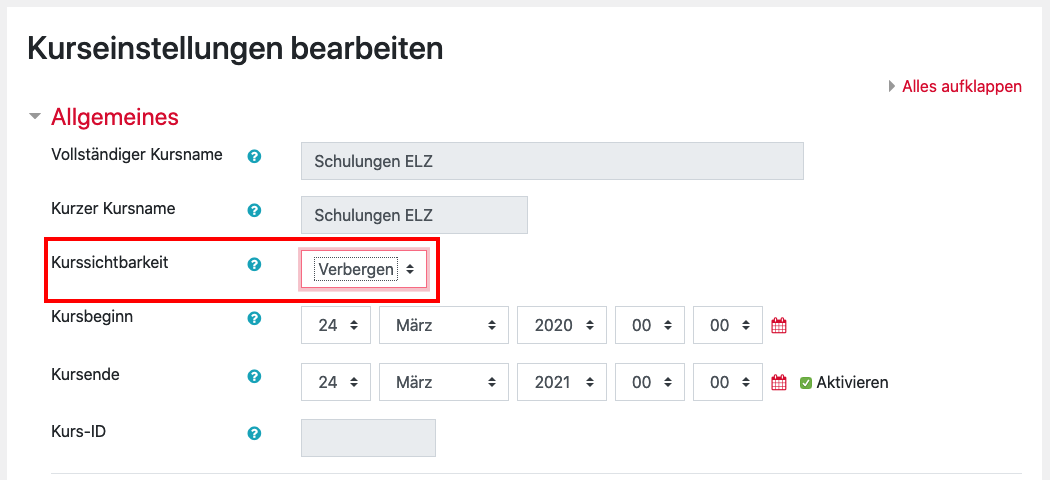The height and width of the screenshot is (480, 1050).
Task: Open help icon next to Kursende
Action: 254,377
